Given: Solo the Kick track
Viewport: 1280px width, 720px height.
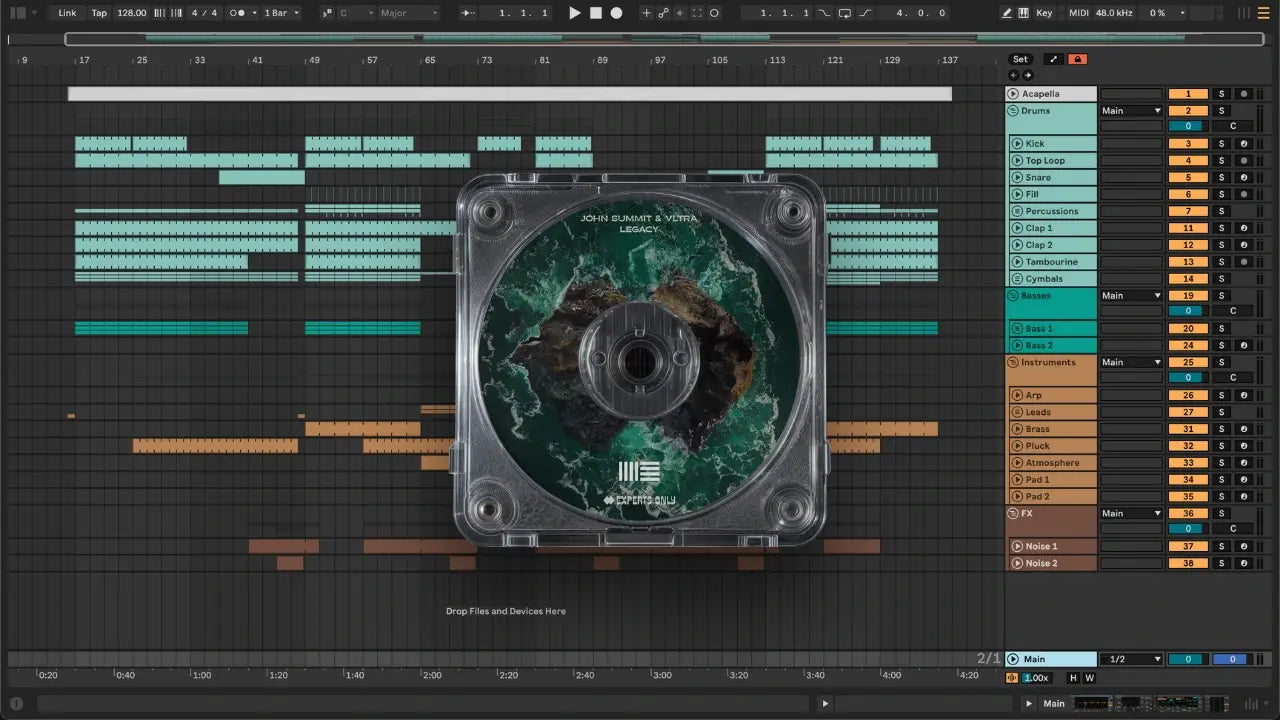Looking at the screenshot, I should coord(1220,144).
